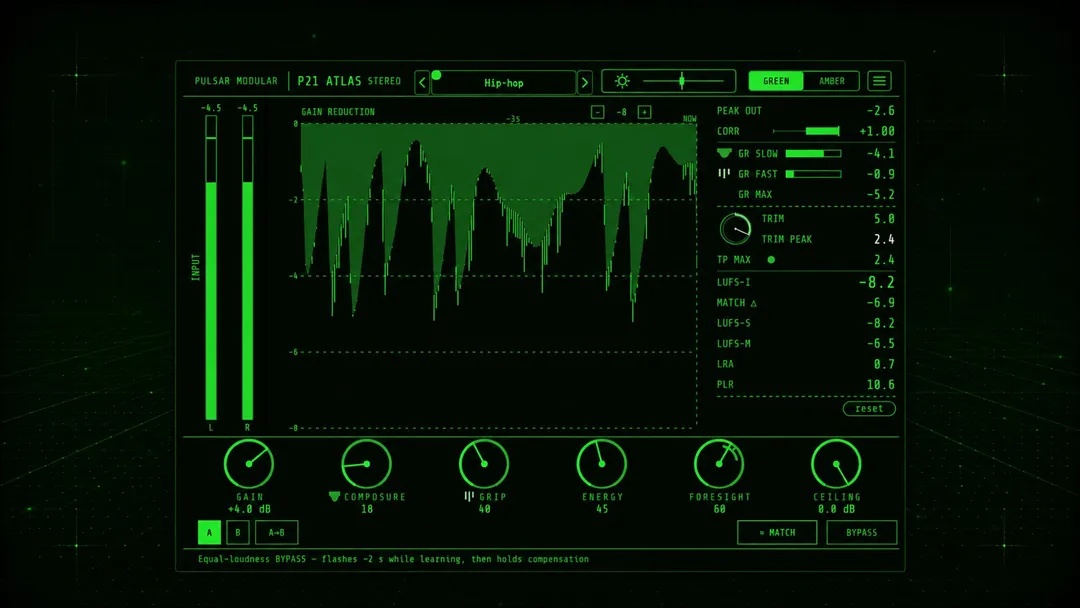
Task: Click the LUFS-I label
Action: tap(734, 282)
